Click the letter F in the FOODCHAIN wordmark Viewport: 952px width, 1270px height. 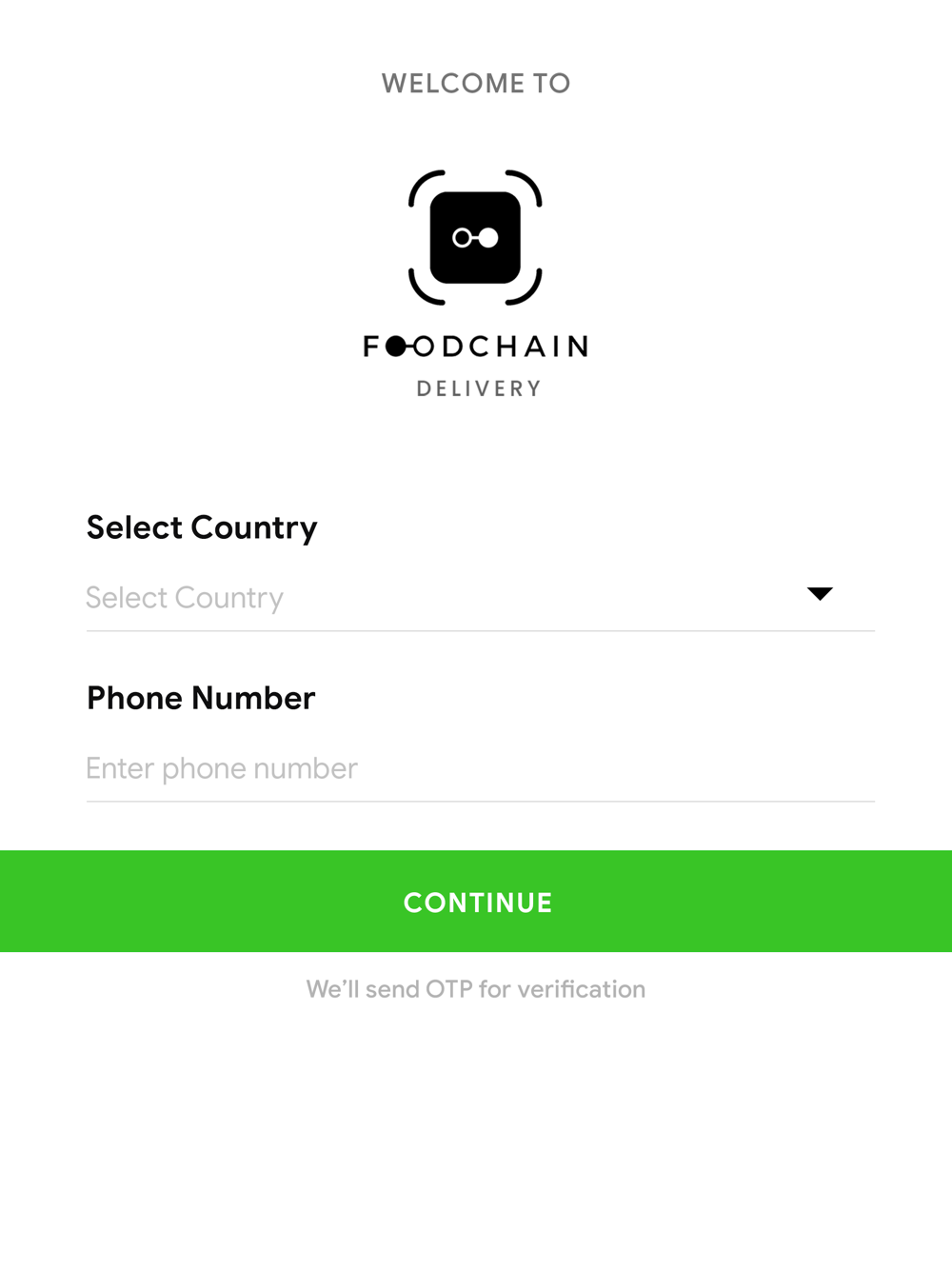pyautogui.click(x=371, y=347)
